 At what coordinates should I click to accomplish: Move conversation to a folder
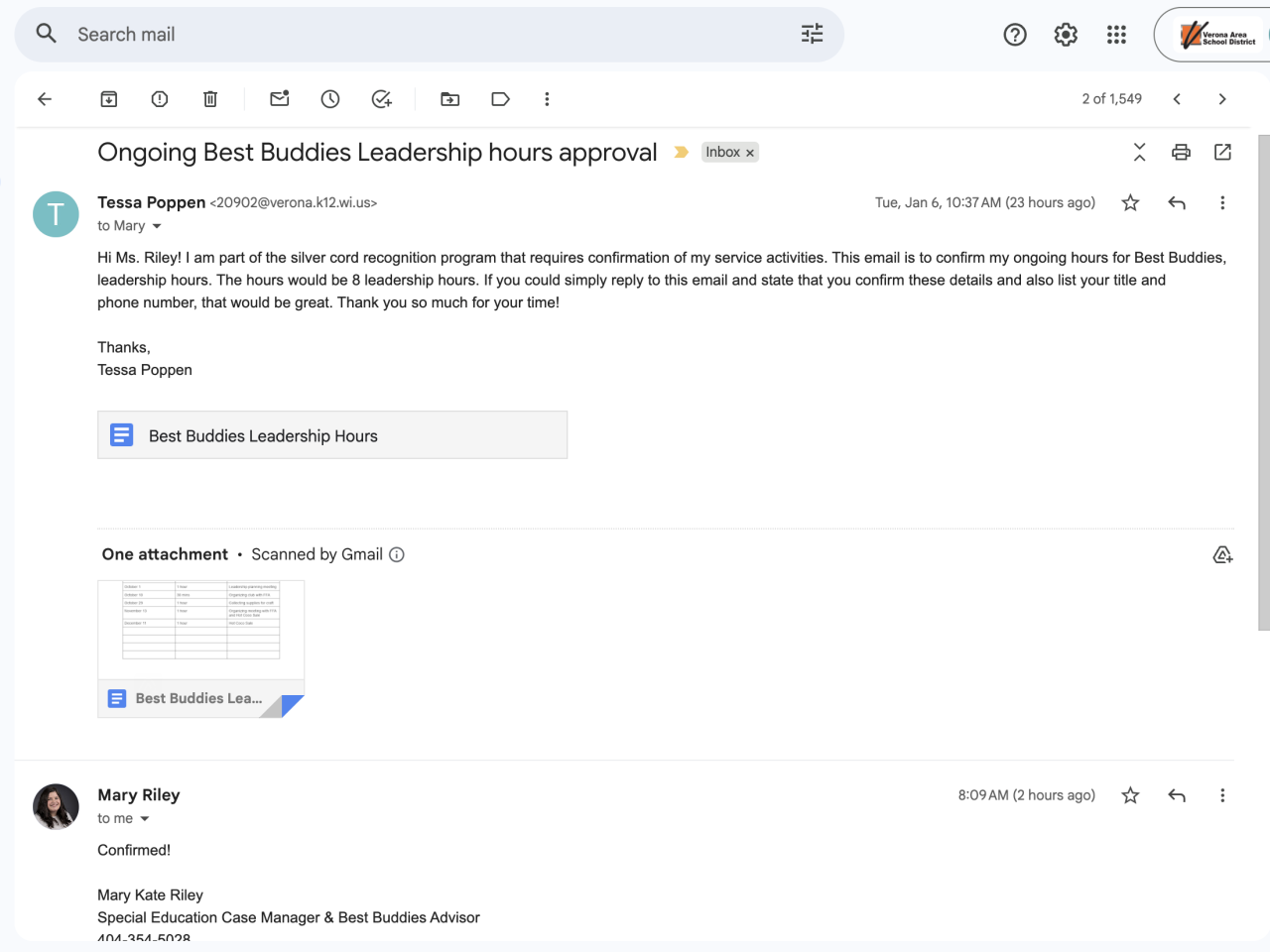pos(450,99)
